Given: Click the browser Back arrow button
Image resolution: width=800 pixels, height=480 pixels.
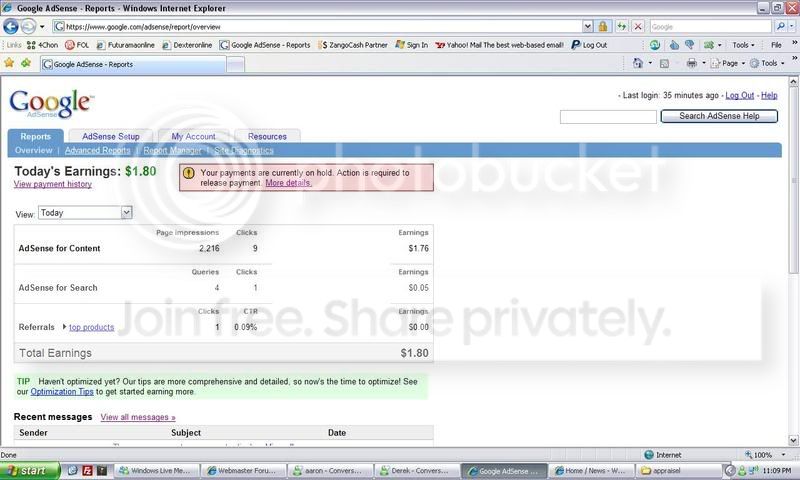Looking at the screenshot, I should coord(11,26).
